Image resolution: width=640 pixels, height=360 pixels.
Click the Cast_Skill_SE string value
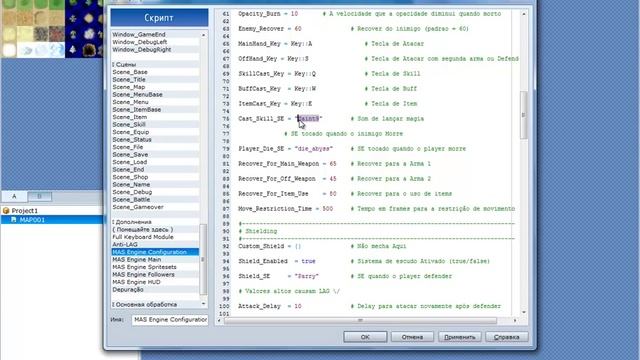(309, 119)
